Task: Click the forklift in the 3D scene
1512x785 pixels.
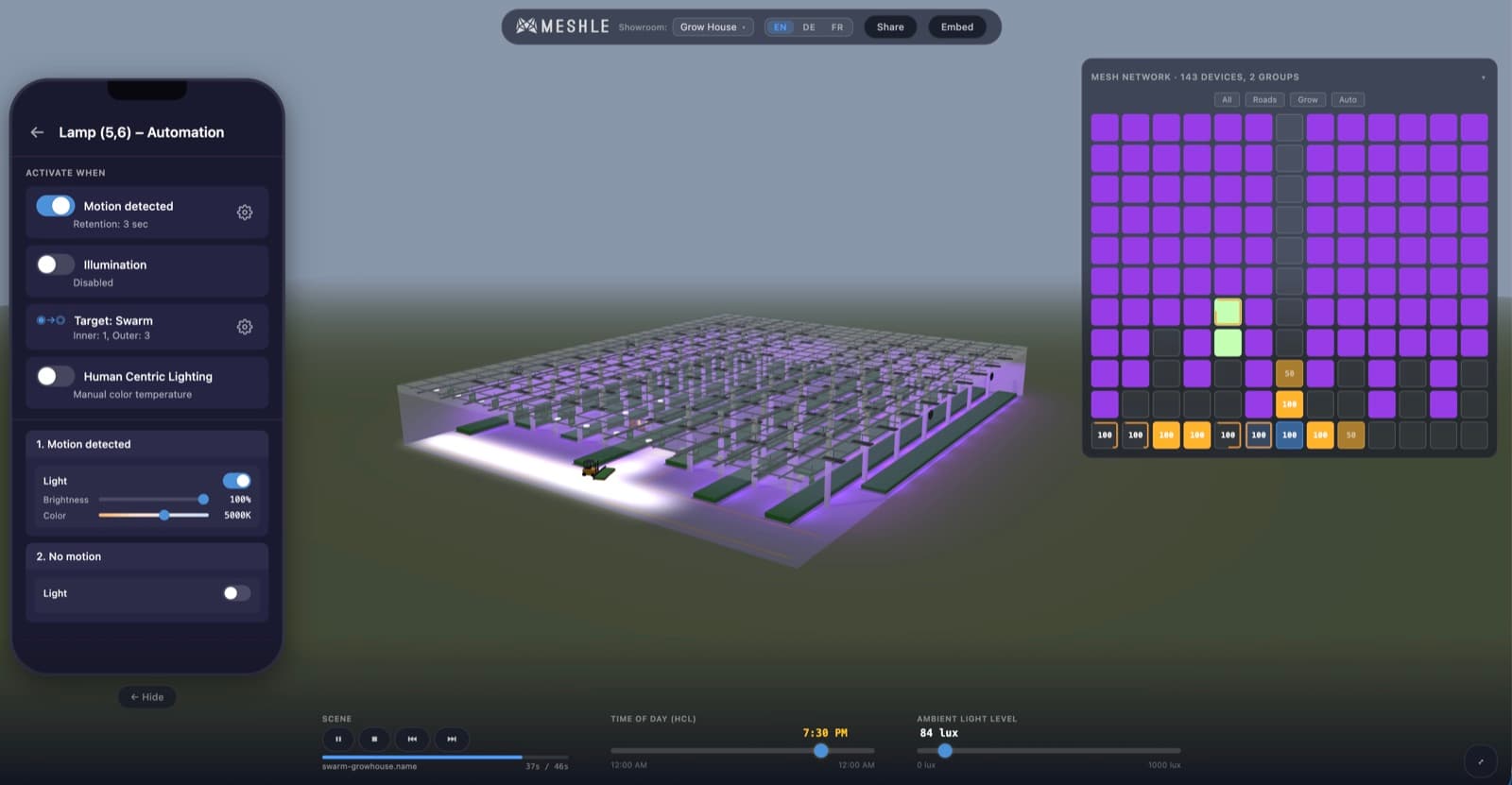Action: pyautogui.click(x=592, y=468)
